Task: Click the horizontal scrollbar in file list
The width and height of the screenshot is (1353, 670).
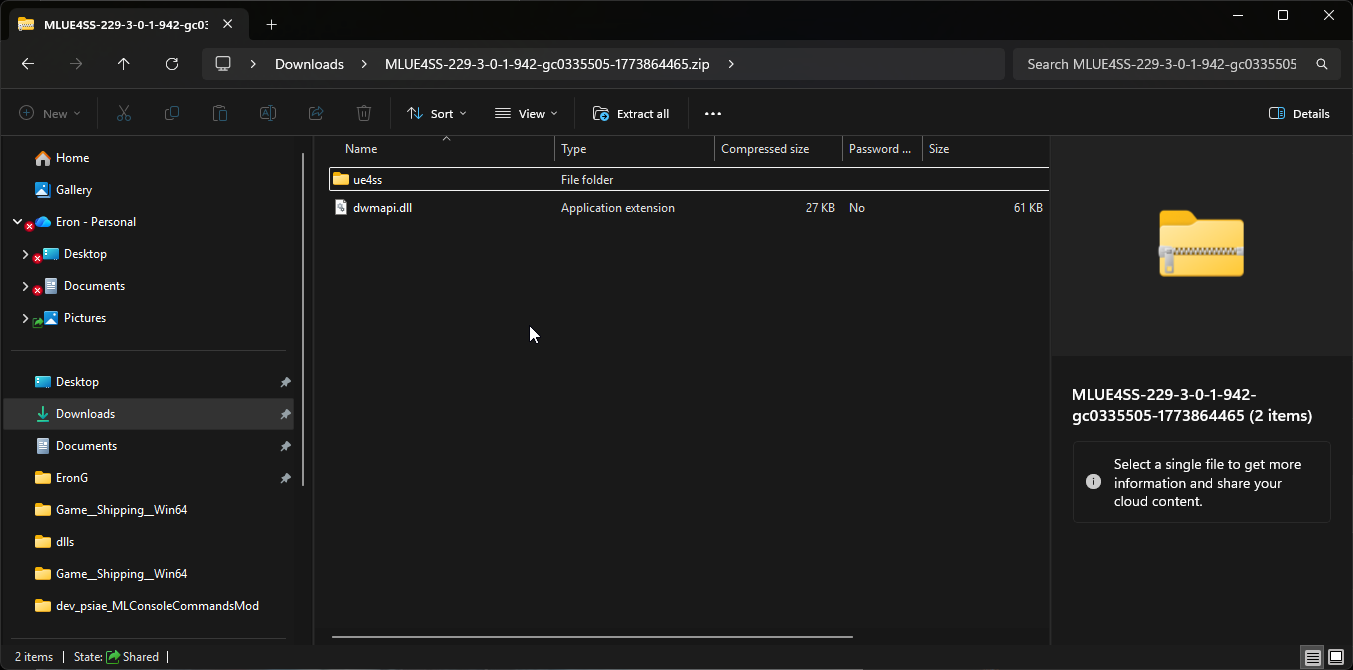Action: coord(592,636)
